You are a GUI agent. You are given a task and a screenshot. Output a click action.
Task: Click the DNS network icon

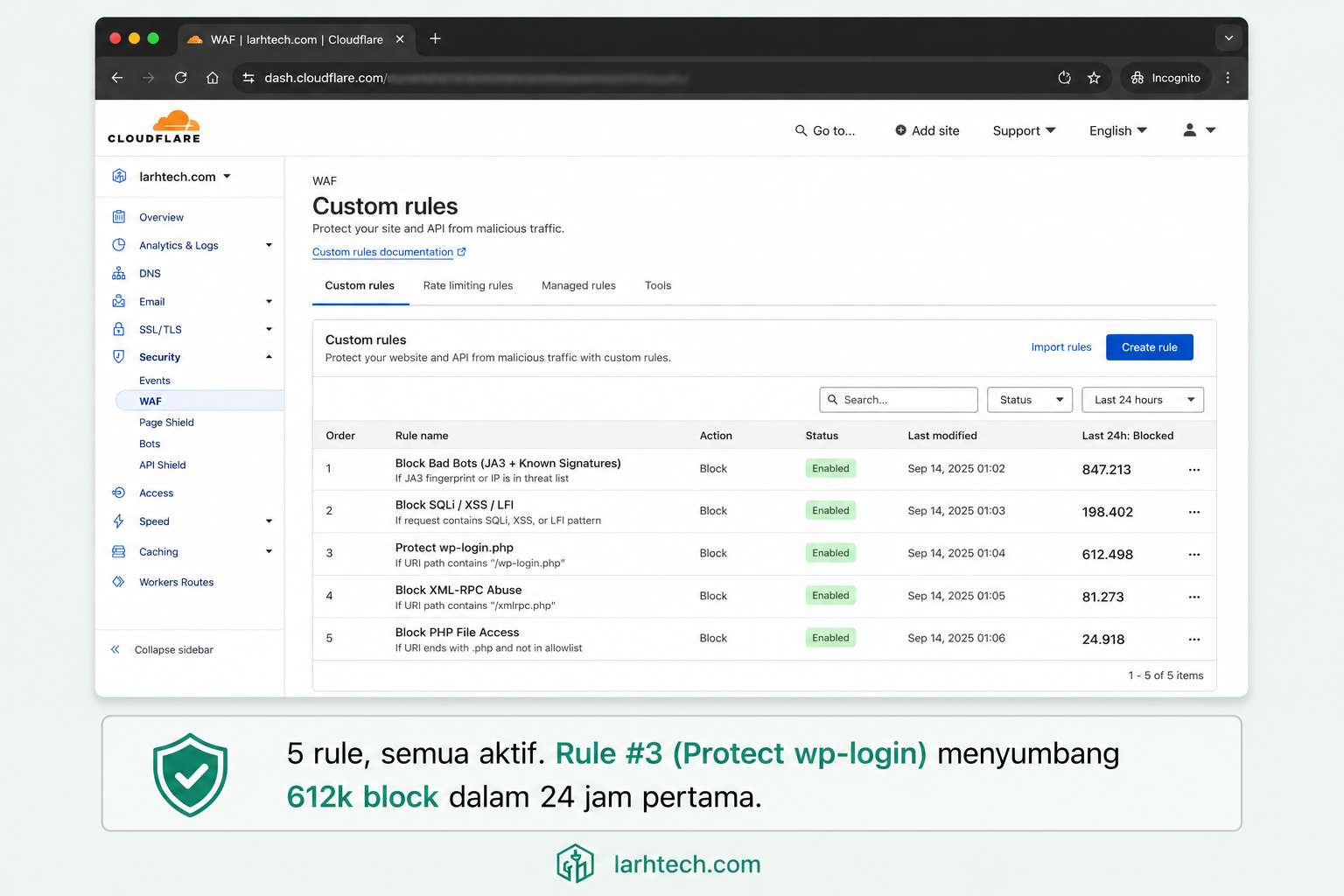point(119,273)
